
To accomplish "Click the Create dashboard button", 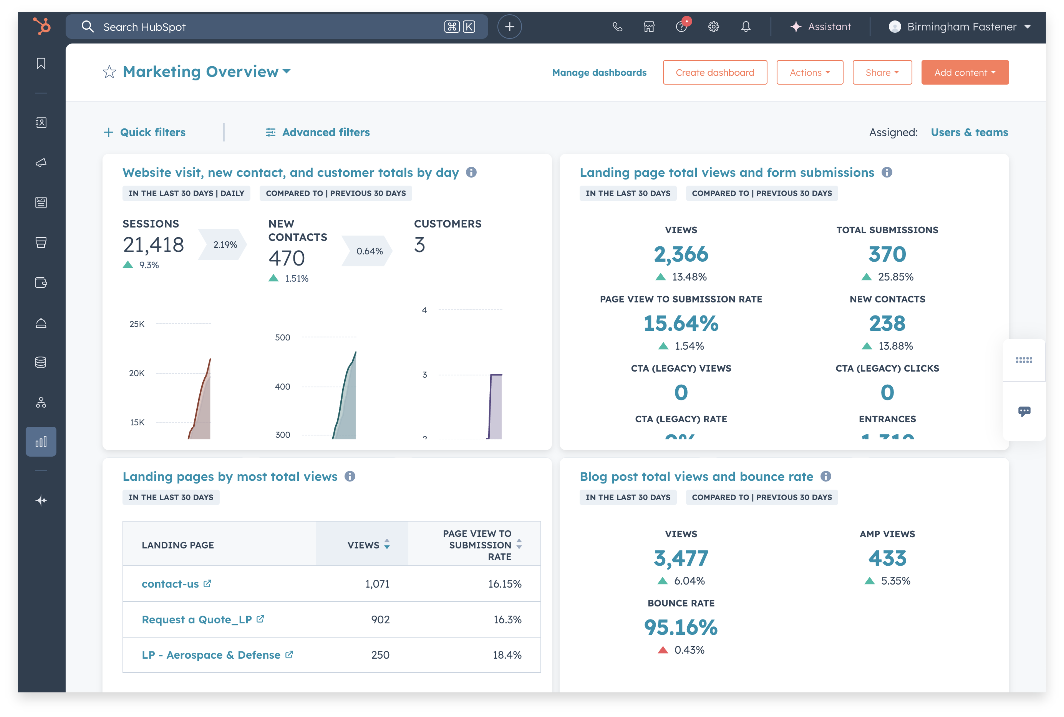I will click(x=715, y=72).
